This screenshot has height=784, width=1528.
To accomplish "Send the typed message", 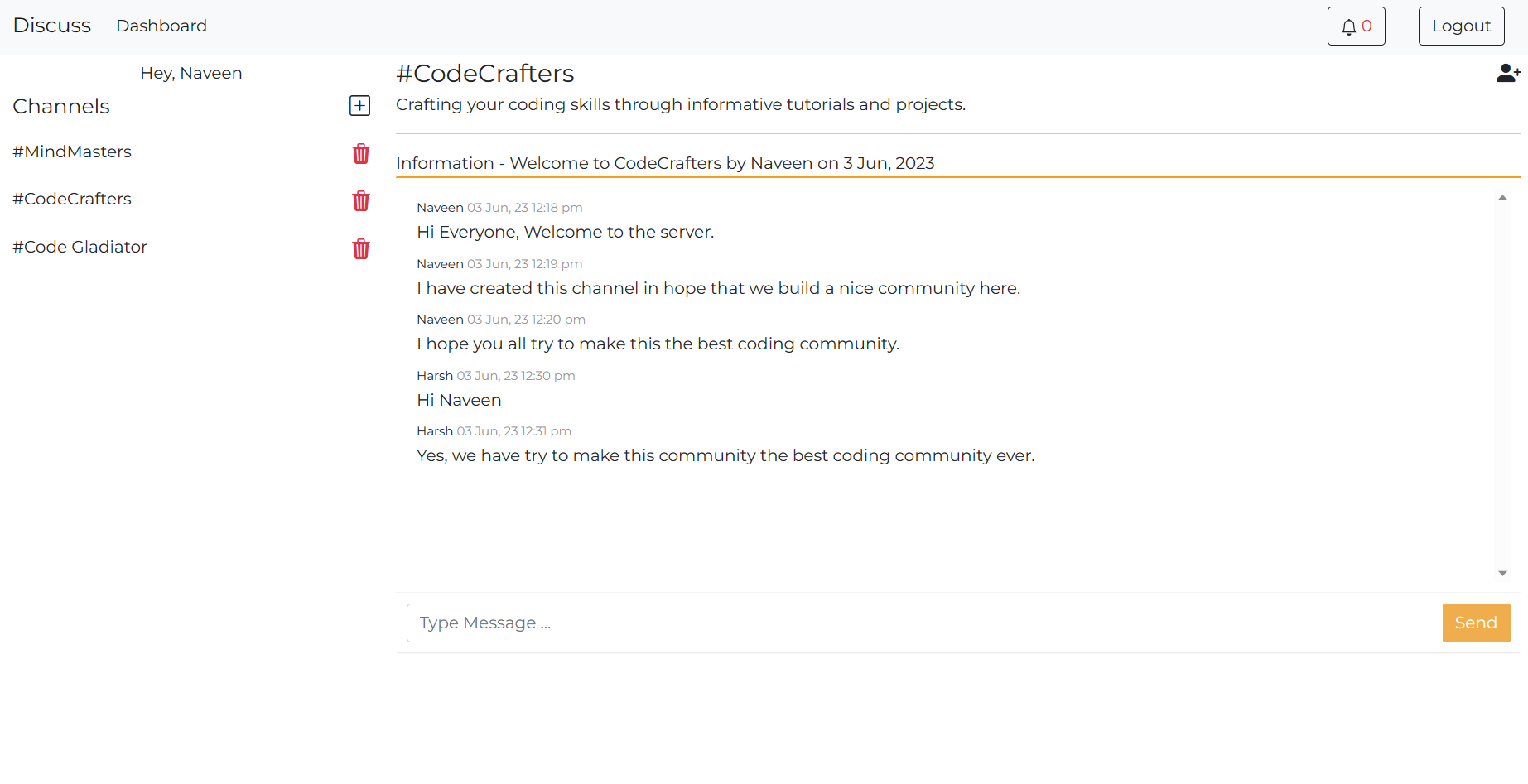I will point(1476,623).
